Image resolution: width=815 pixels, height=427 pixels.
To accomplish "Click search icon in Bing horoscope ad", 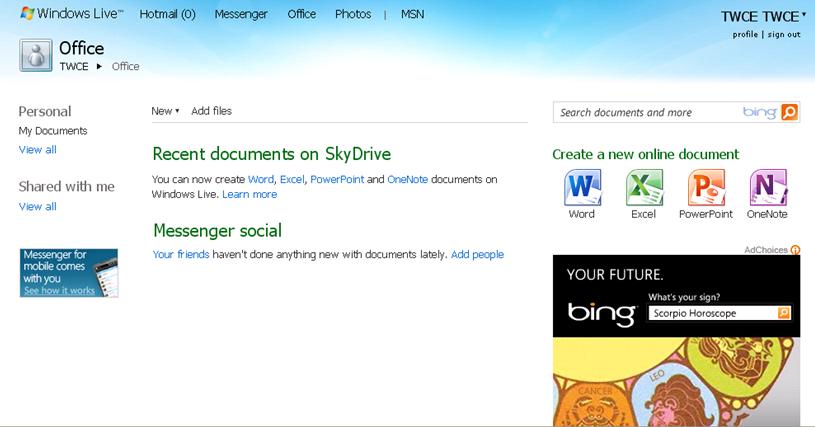I will click(x=783, y=313).
